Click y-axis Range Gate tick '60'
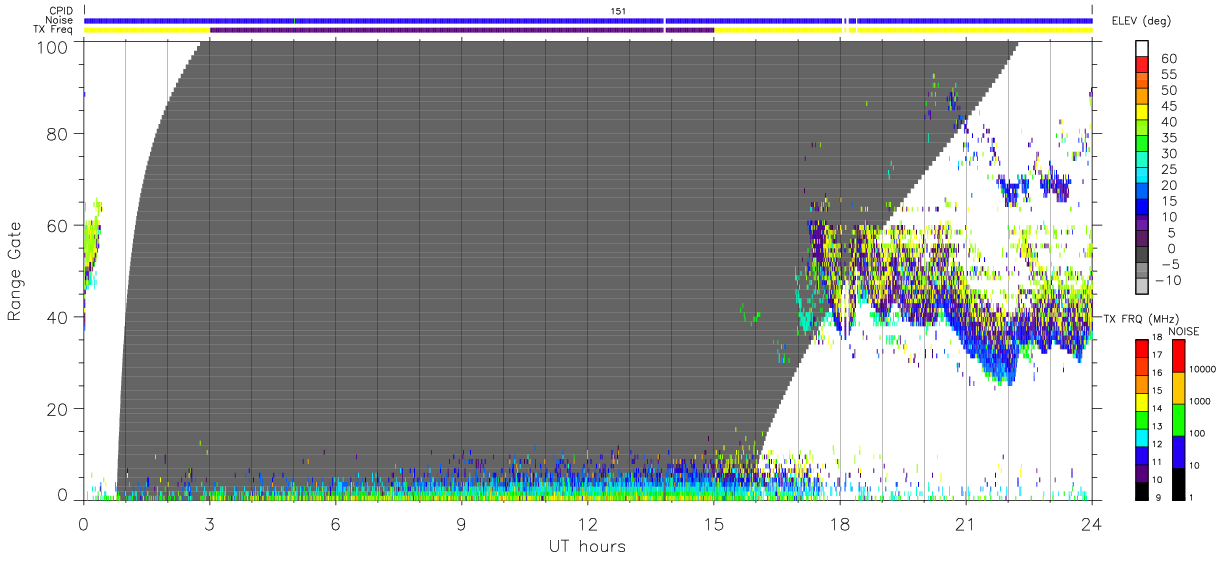The width and height of the screenshot is (1228, 567). pos(59,225)
